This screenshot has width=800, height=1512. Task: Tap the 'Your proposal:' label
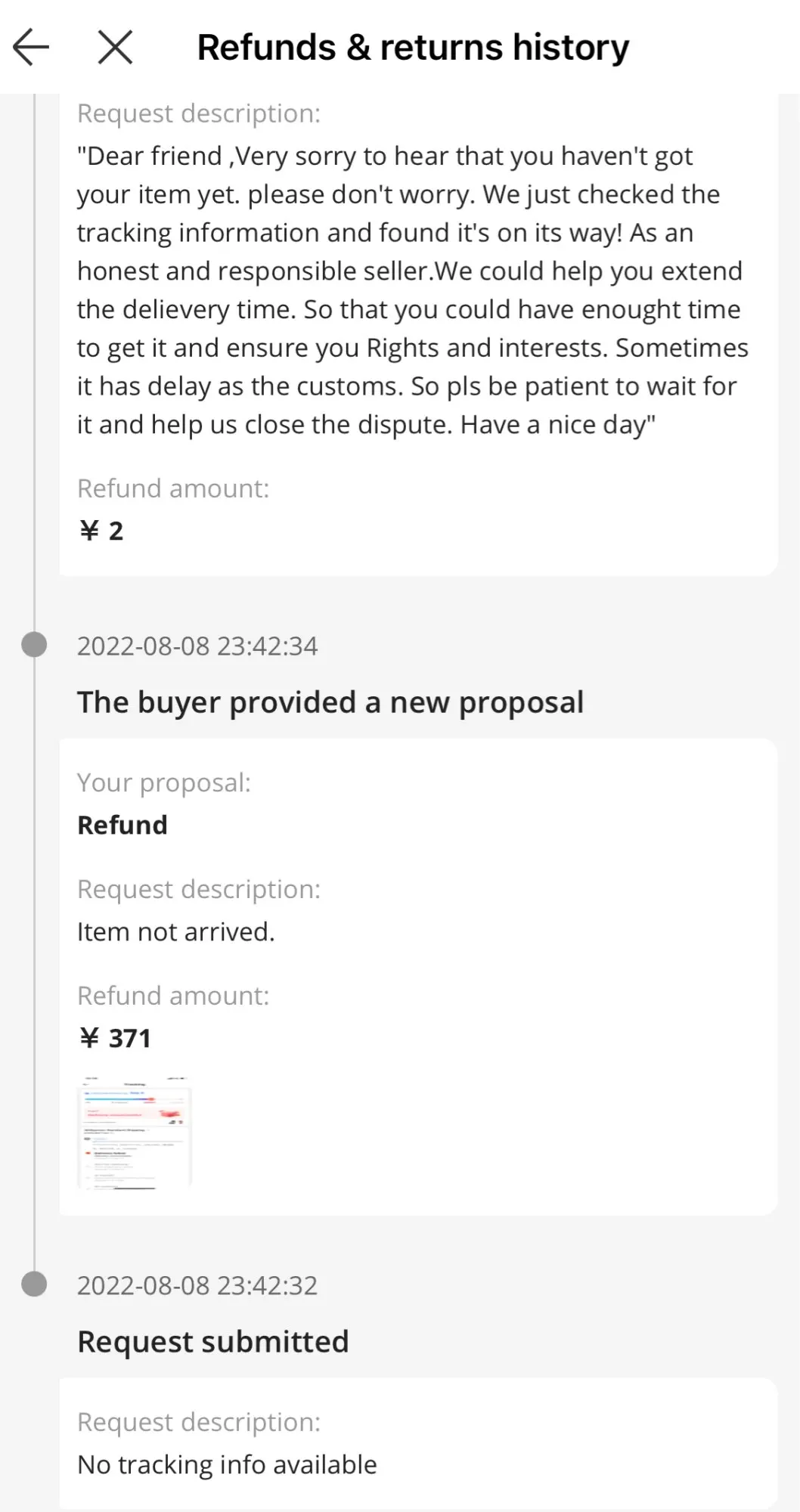[164, 782]
